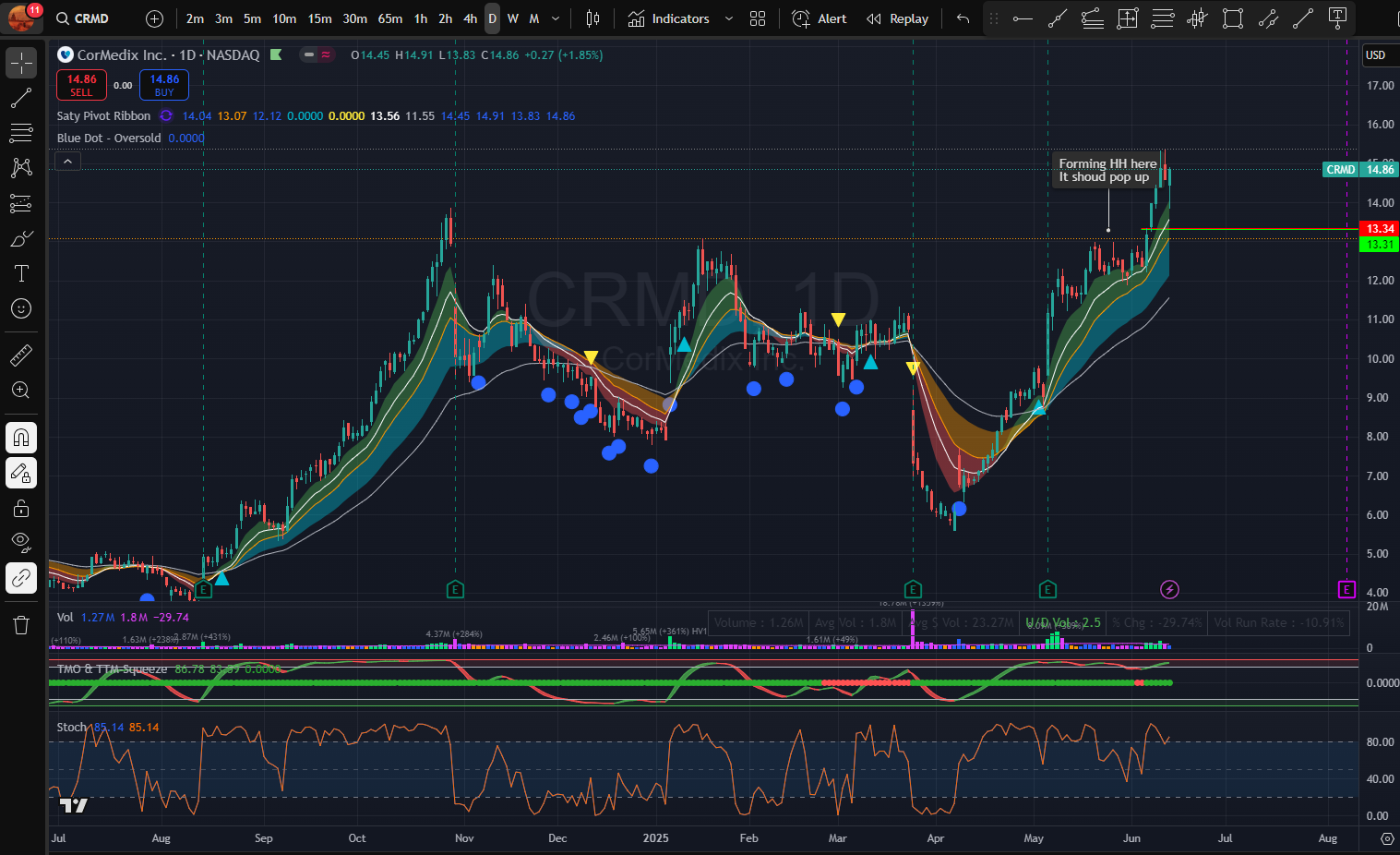Toggle the drawing sync link icon
Viewport: 1400px width, 855px height.
pos(21,578)
